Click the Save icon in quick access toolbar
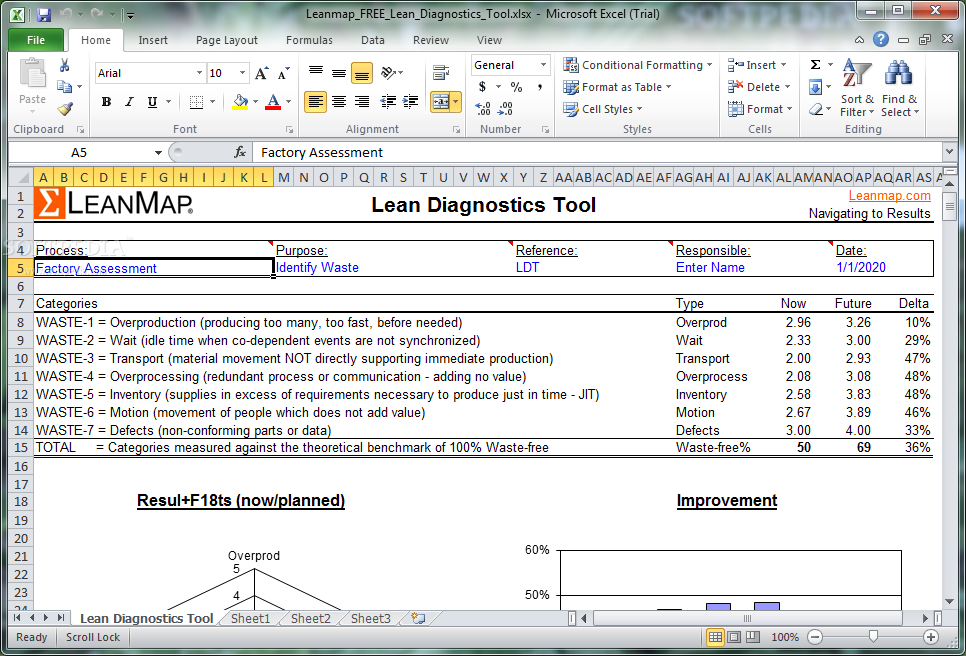966x656 pixels. coord(43,14)
